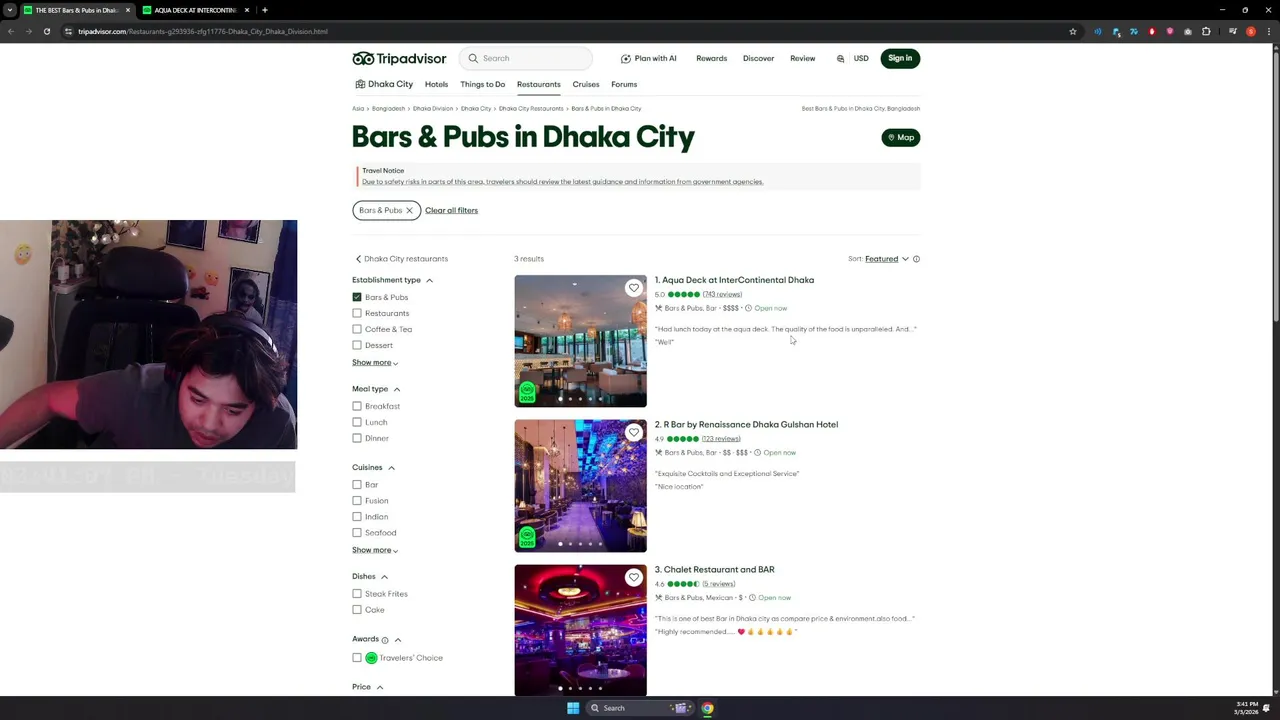Open the Sort Featured dropdown
Image resolution: width=1280 pixels, height=720 pixels.
click(886, 259)
